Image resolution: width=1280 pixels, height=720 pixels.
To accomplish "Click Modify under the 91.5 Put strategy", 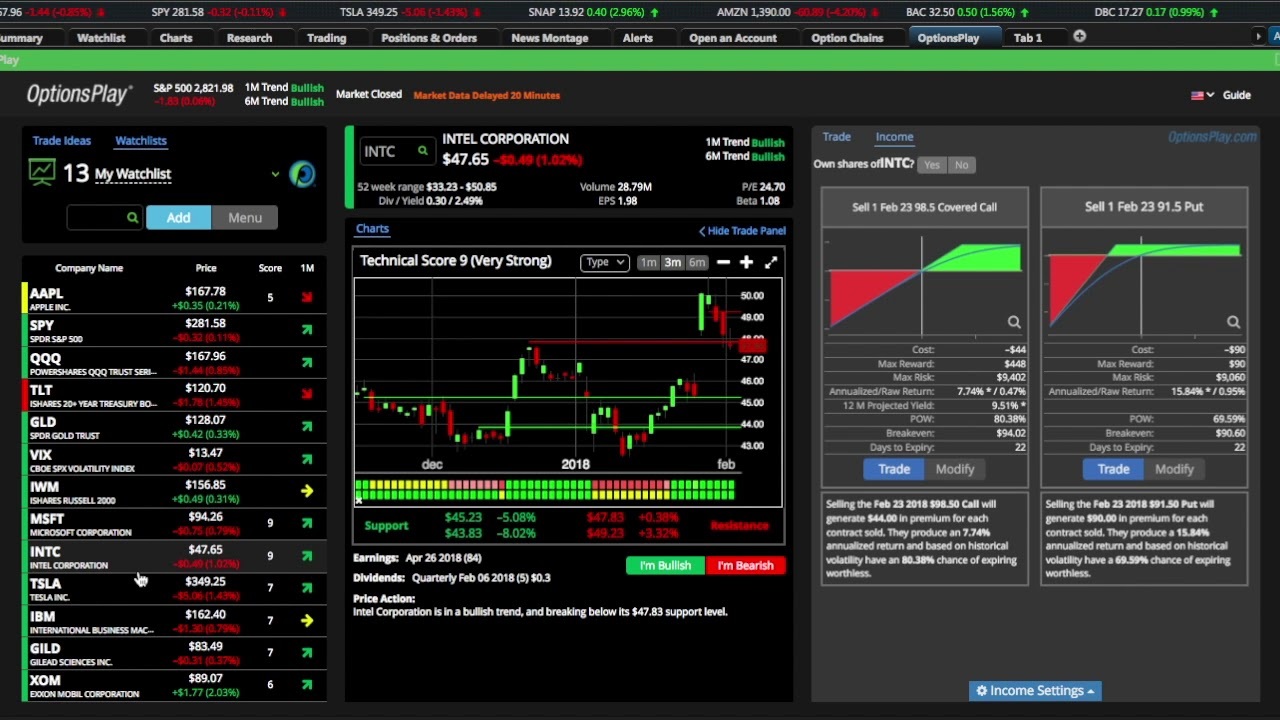I will click(1174, 469).
